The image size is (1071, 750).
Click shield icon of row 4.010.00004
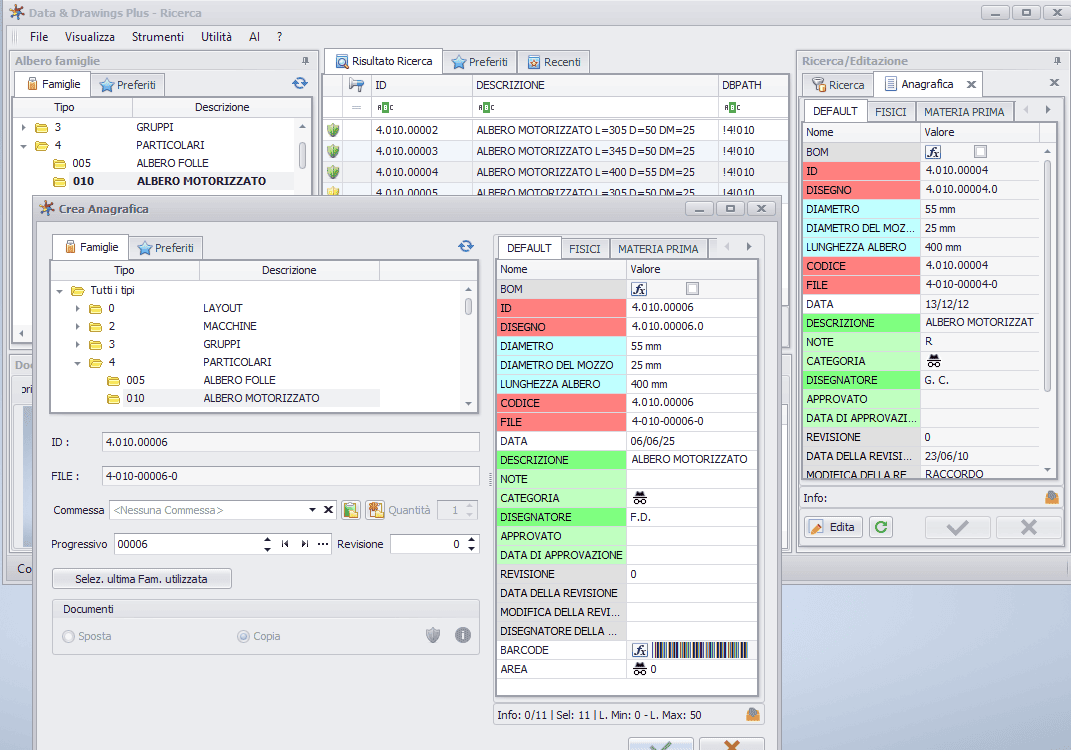[x=333, y=172]
